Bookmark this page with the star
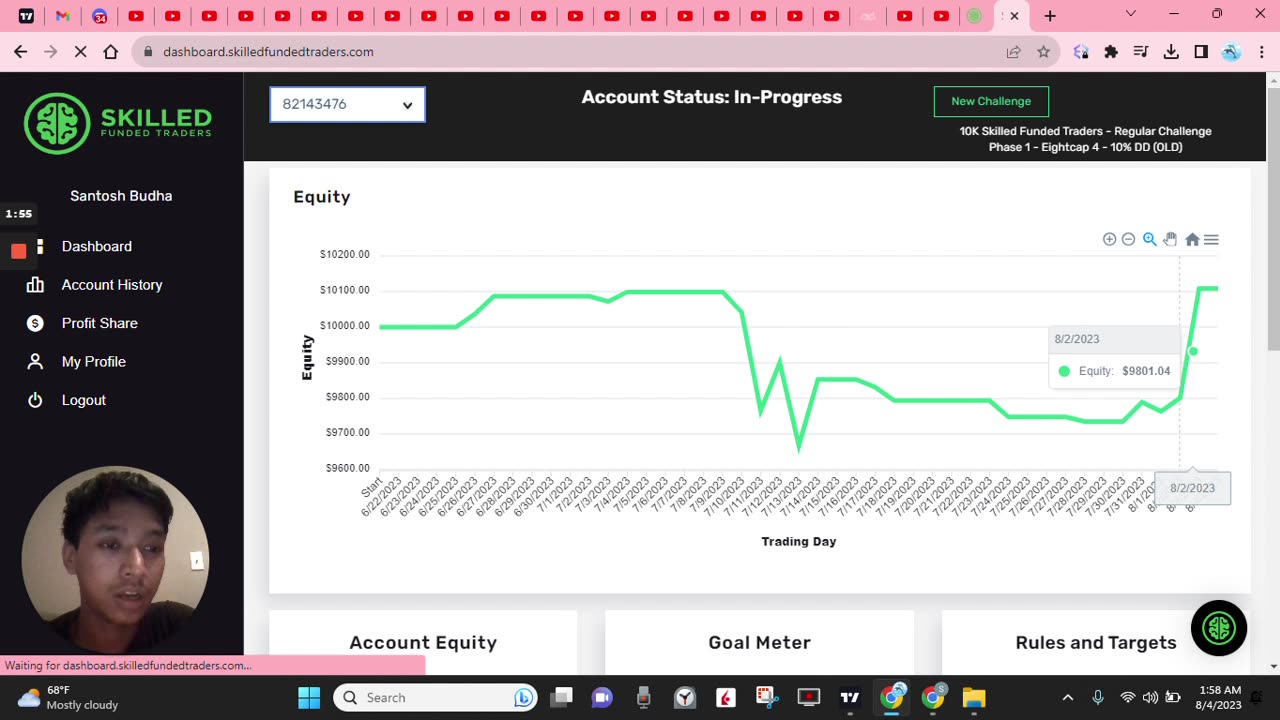This screenshot has width=1280, height=720. tap(1043, 52)
